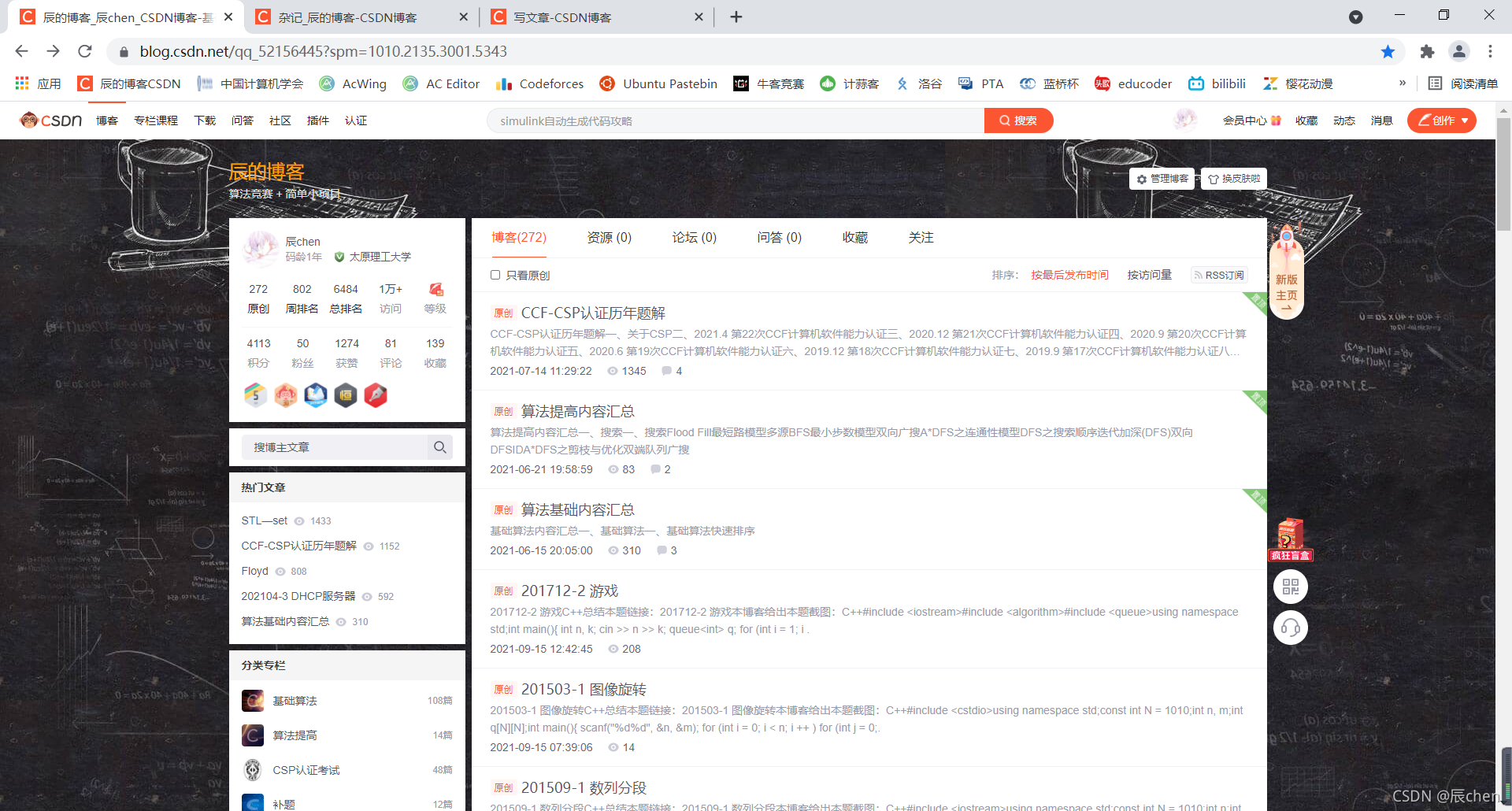Open article 算法提高内容汇总
Viewport: 1512px width, 811px height.
[x=577, y=411]
